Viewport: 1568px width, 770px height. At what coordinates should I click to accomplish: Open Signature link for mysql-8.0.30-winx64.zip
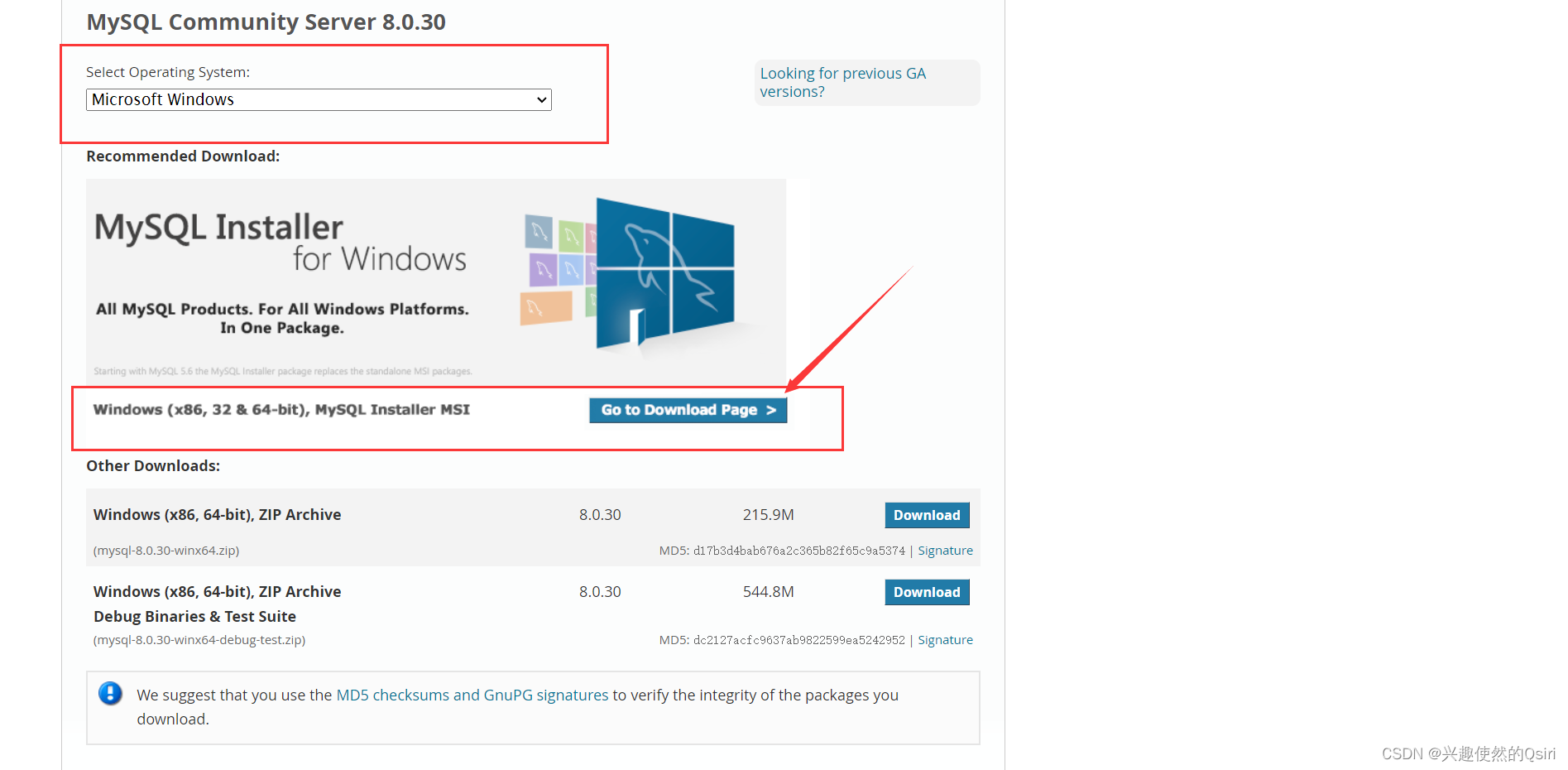point(945,551)
